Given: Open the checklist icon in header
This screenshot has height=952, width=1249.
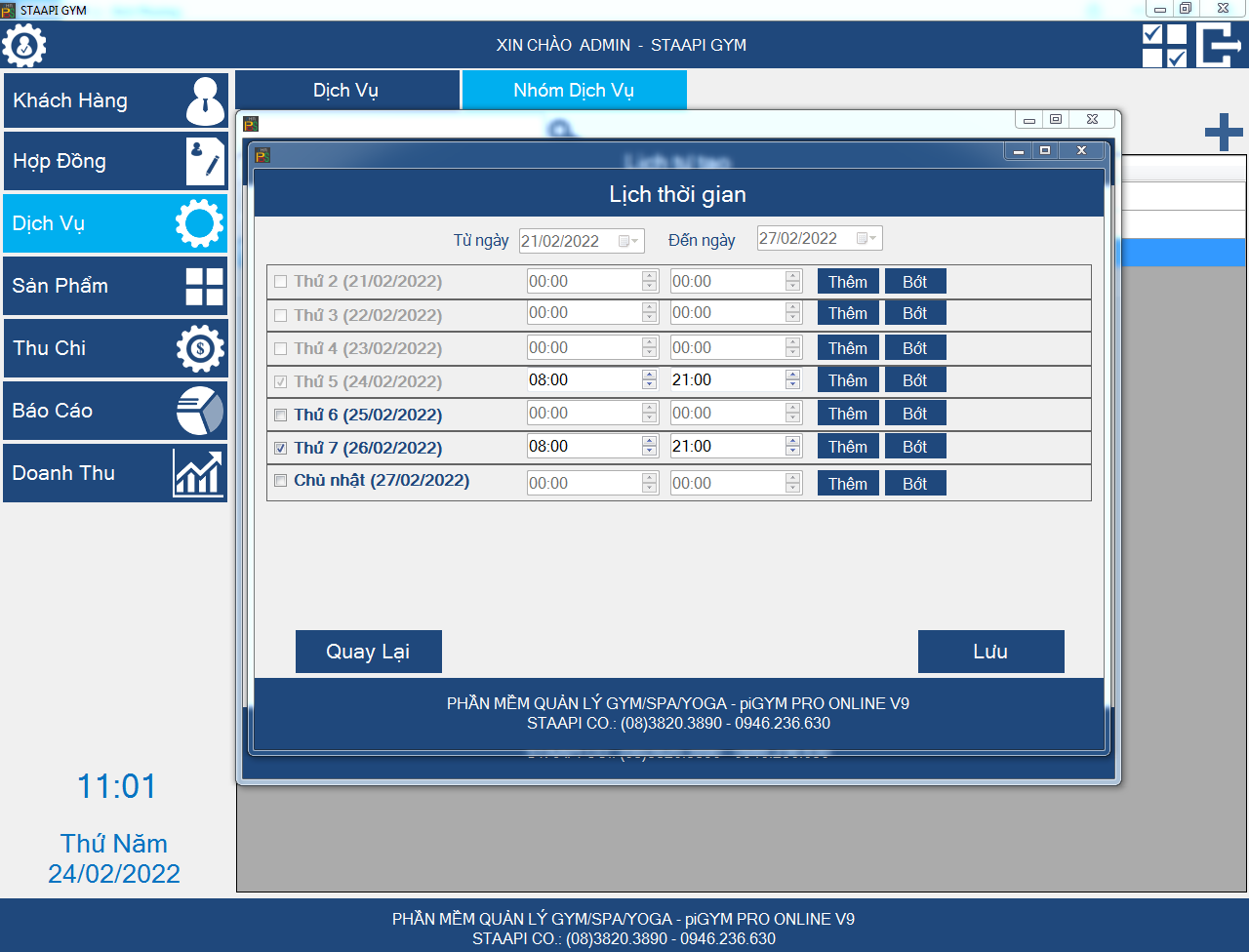Looking at the screenshot, I should point(1164,45).
